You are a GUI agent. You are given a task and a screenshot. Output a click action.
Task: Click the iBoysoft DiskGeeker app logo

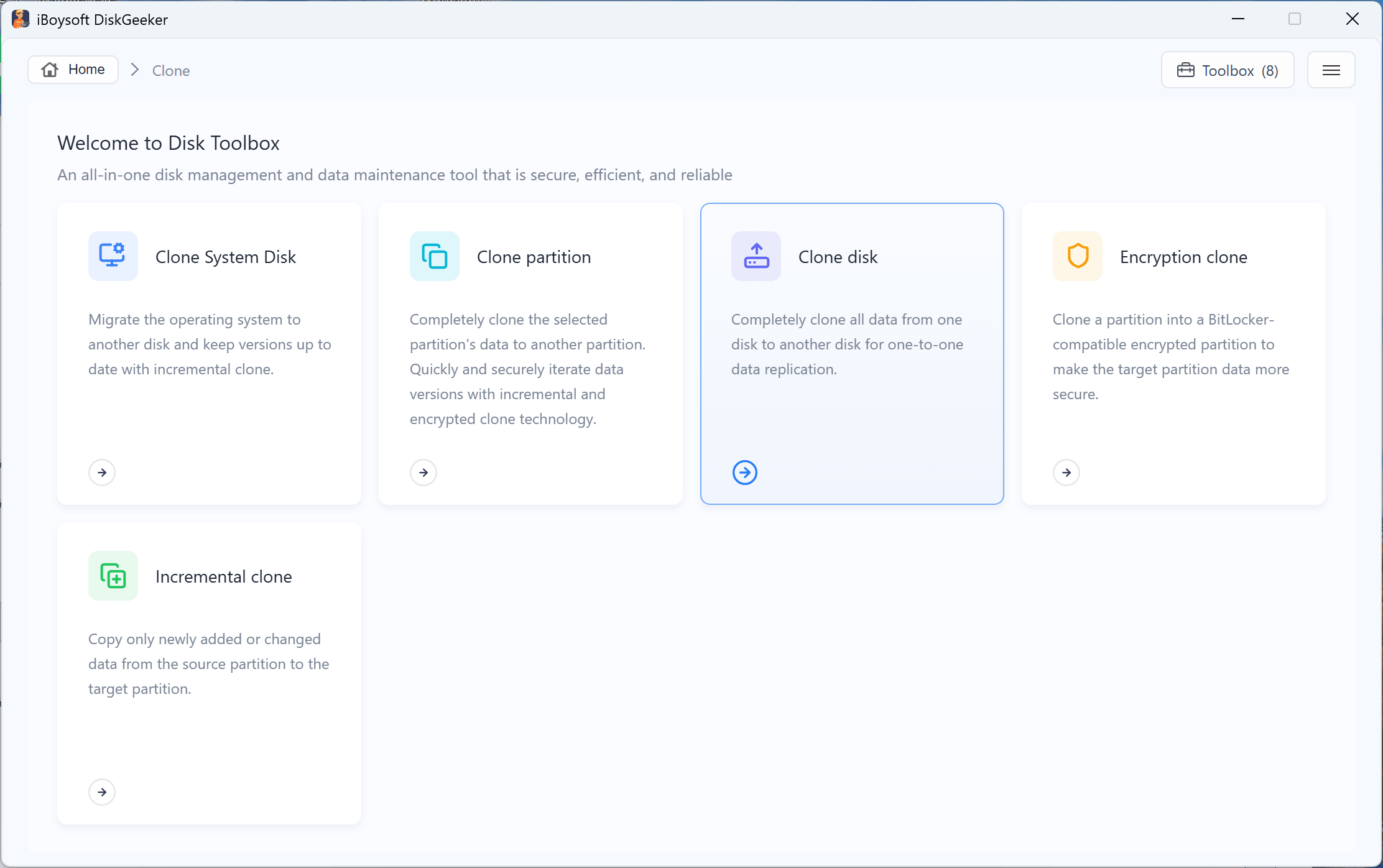click(20, 19)
